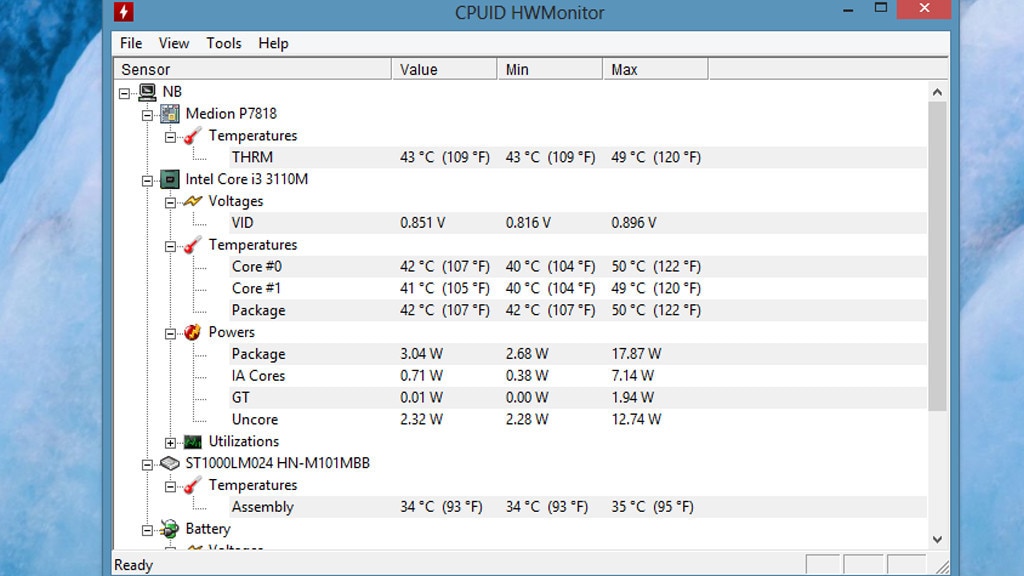
Task: Click the ST1000LM024 hard drive icon
Action: coord(171,463)
